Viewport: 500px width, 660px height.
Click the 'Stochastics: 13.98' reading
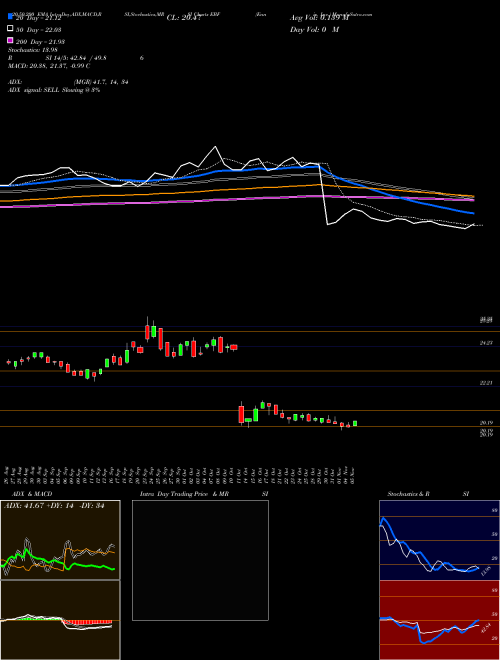tap(33, 50)
